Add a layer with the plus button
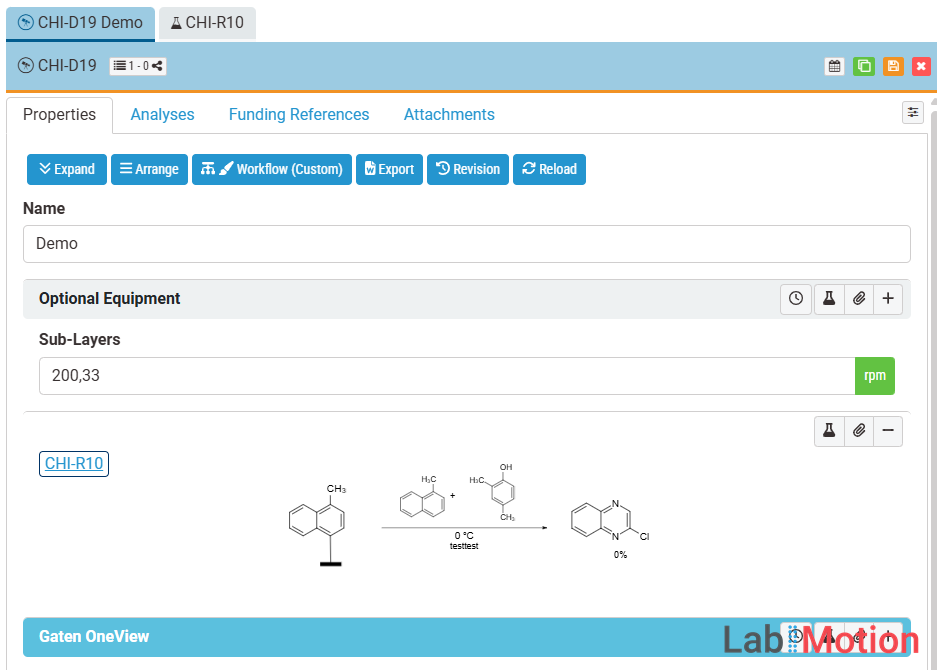Viewport: 937px width, 670px height. coord(888,299)
